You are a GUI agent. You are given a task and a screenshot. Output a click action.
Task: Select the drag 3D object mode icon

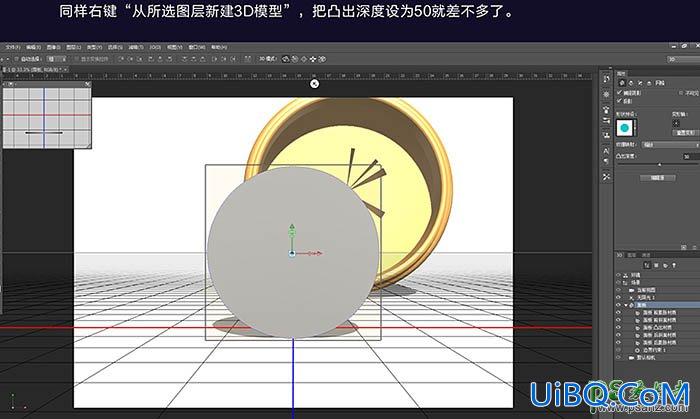[304, 59]
